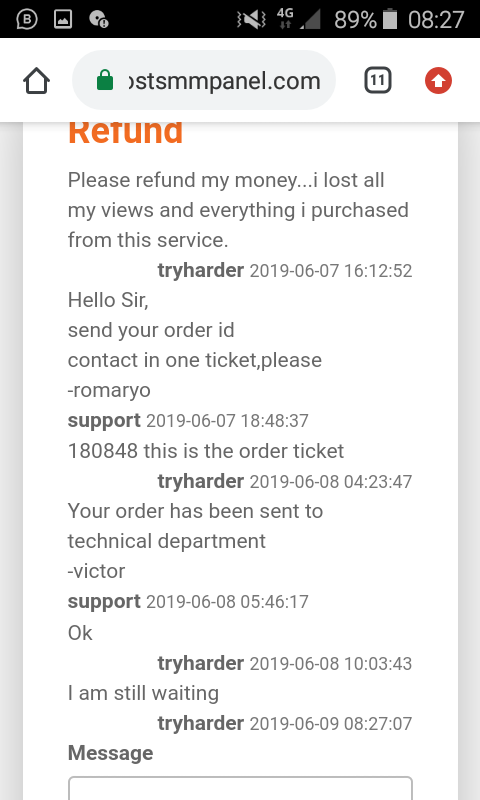Tap the Refund ticket heading

coord(125,133)
